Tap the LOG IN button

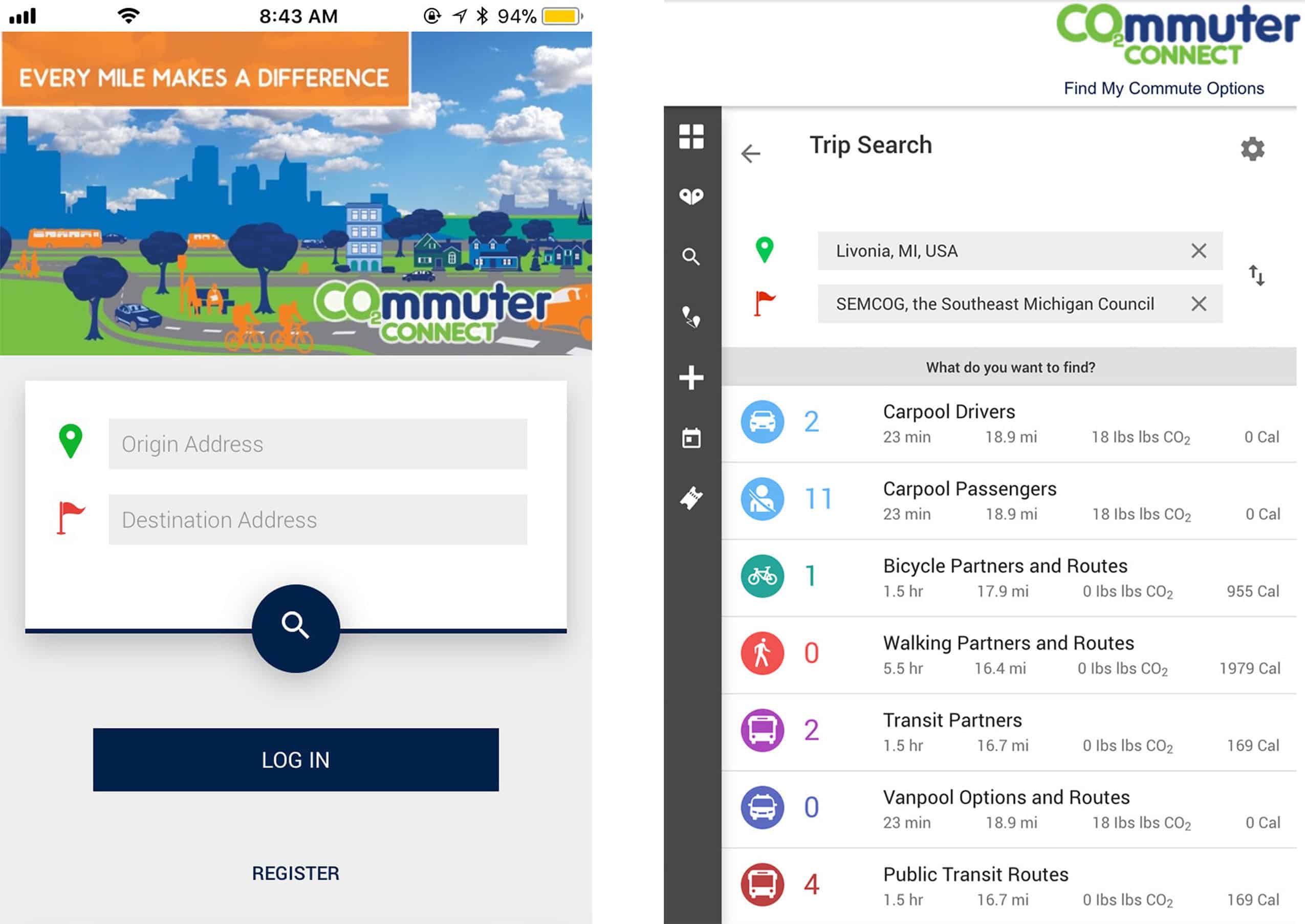(x=295, y=760)
